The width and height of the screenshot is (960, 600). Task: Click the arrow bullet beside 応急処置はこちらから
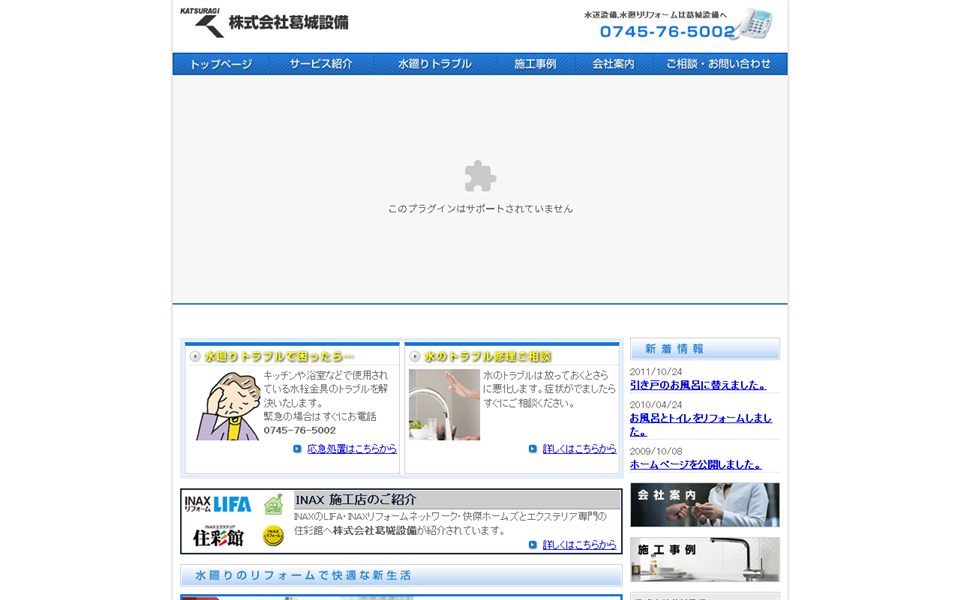point(297,449)
